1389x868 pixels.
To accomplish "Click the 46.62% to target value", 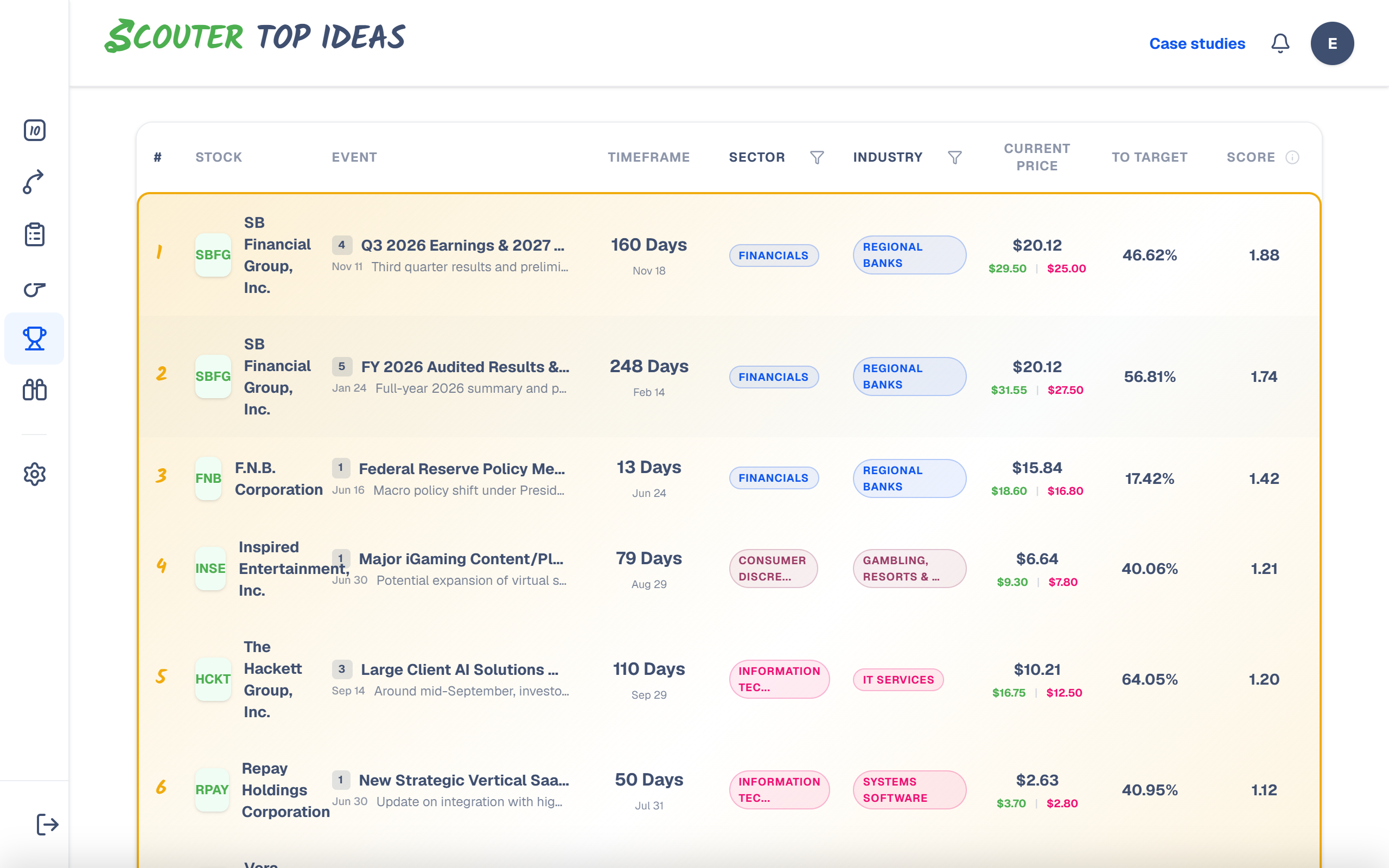I will (1149, 256).
